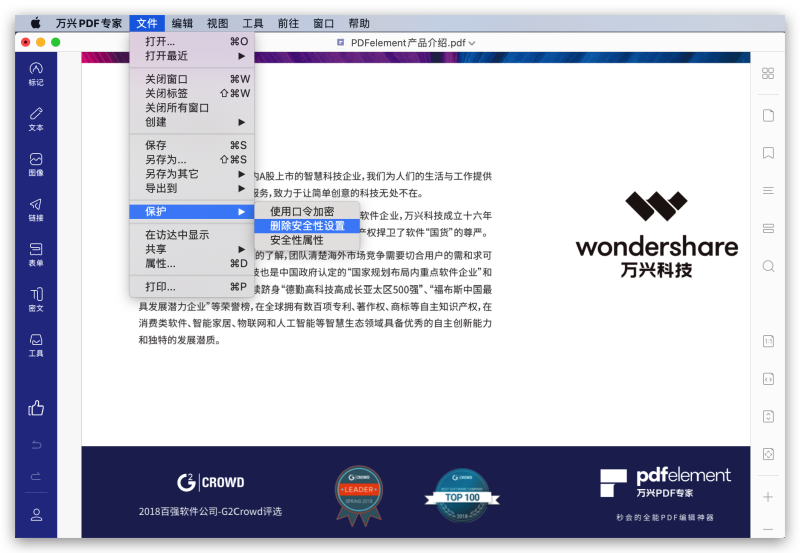Select the 密文 (Redact) sidebar tool
Screen dimensions: 800x553
[36, 299]
